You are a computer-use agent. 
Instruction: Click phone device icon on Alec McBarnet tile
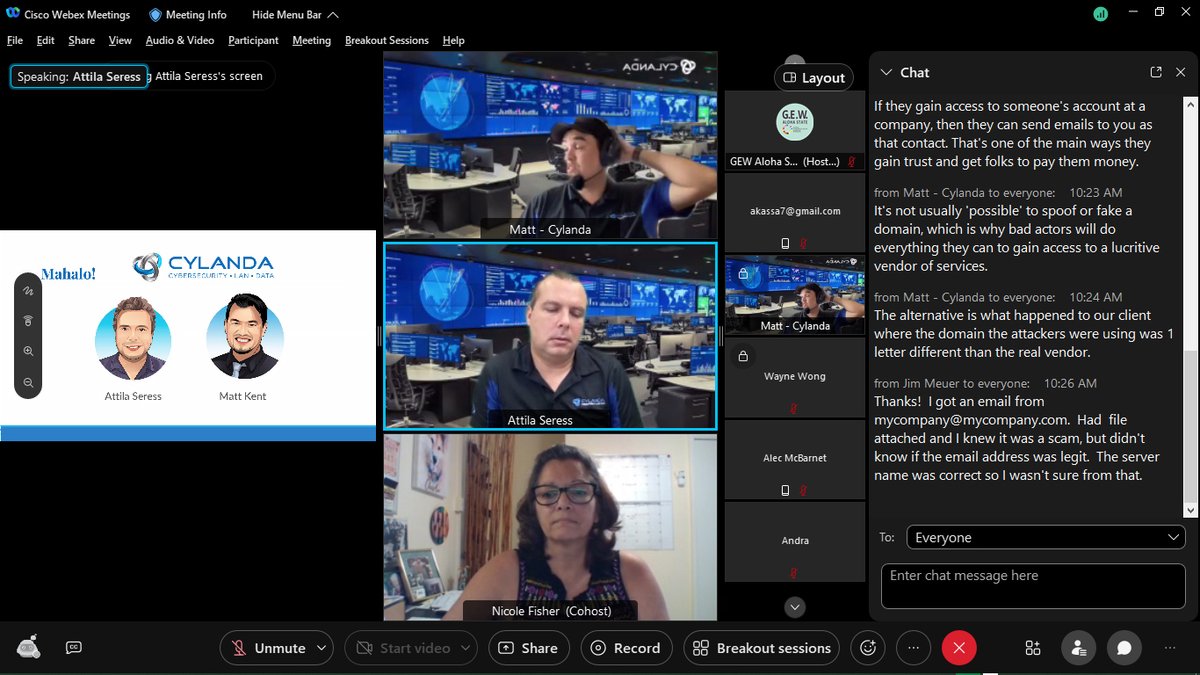click(785, 490)
